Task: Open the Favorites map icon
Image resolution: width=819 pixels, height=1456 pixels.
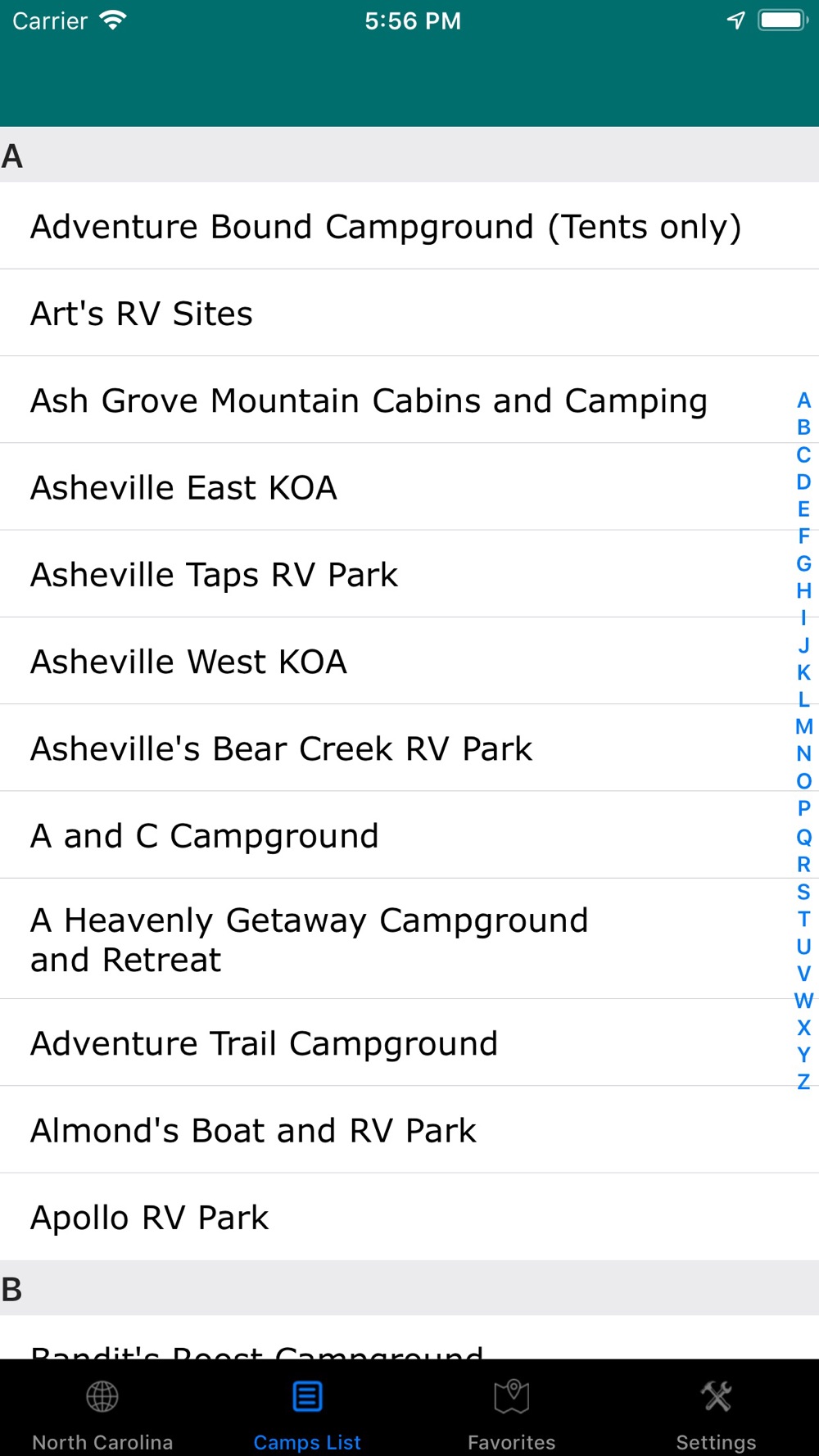Action: click(x=512, y=1397)
